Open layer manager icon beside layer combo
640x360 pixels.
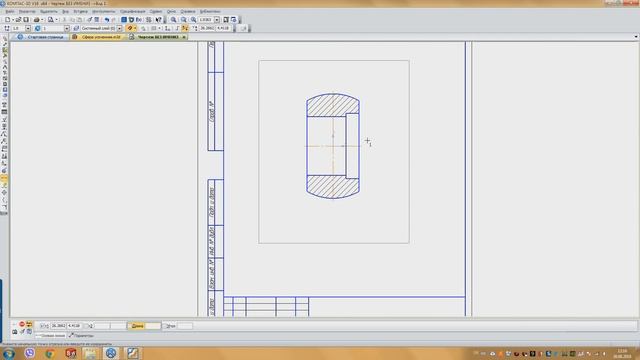tap(76, 29)
